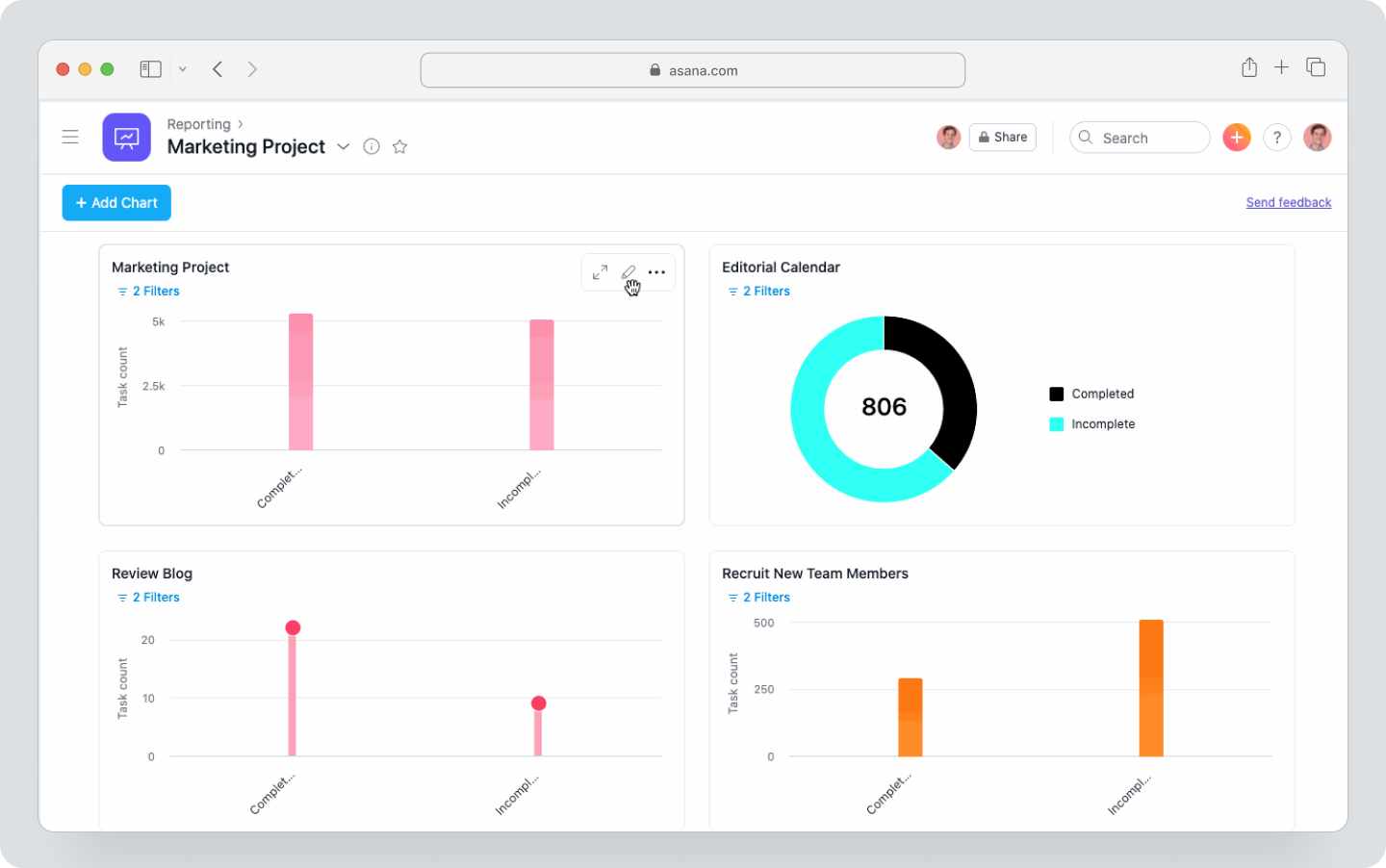Open the Marketing Project title dropdown chevron
The height and width of the screenshot is (868, 1386).
point(344,146)
